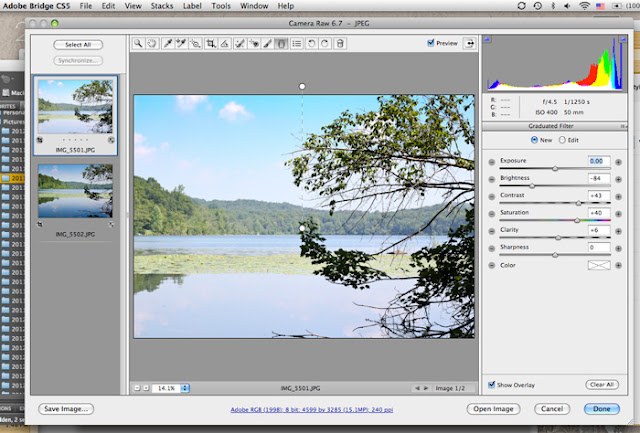Image resolution: width=640 pixels, height=433 pixels.
Task: Click the Cancel button
Action: (x=552, y=409)
